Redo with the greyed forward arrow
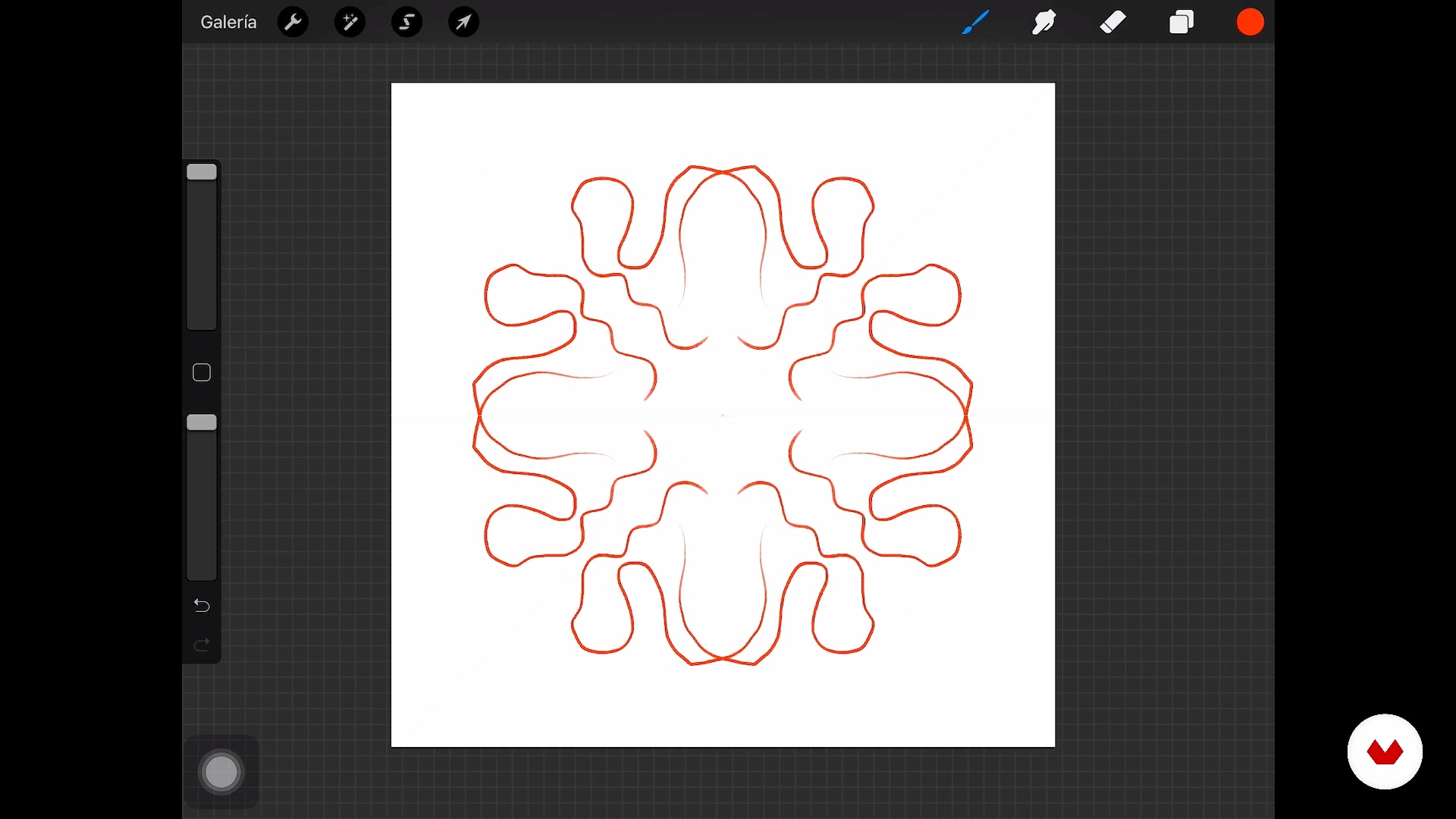 point(202,645)
